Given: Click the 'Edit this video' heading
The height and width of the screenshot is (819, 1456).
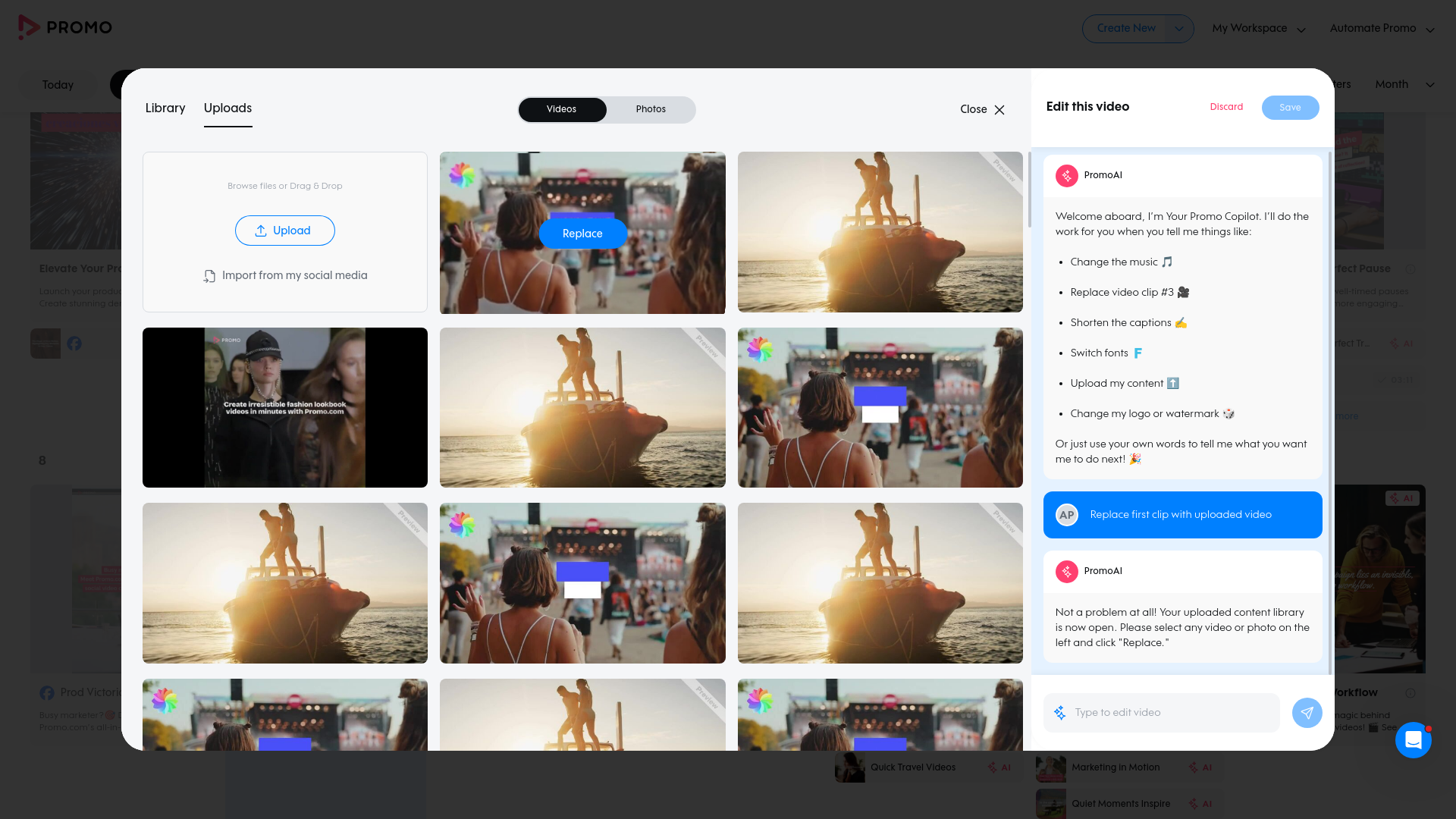Looking at the screenshot, I should [x=1087, y=107].
